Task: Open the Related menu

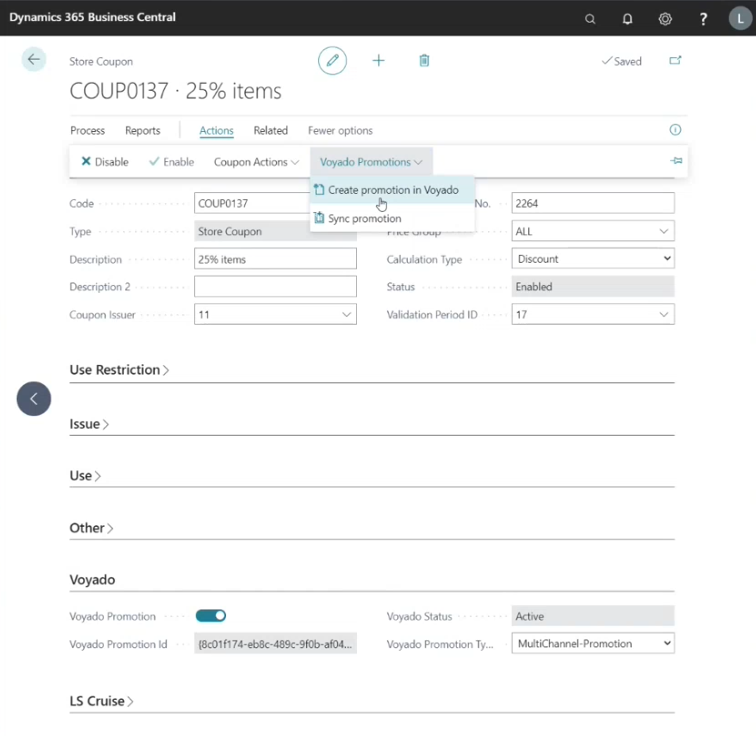Action: click(x=270, y=131)
